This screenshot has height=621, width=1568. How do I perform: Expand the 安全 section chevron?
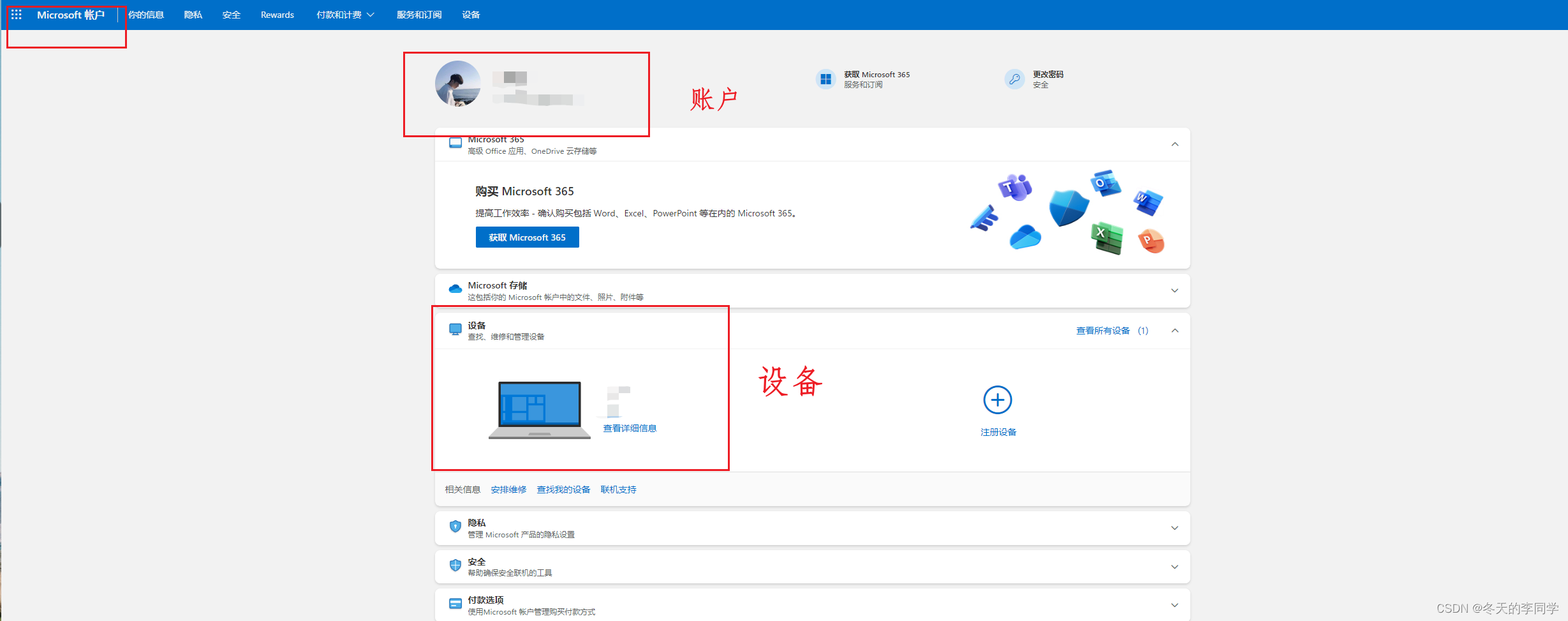point(1174,567)
